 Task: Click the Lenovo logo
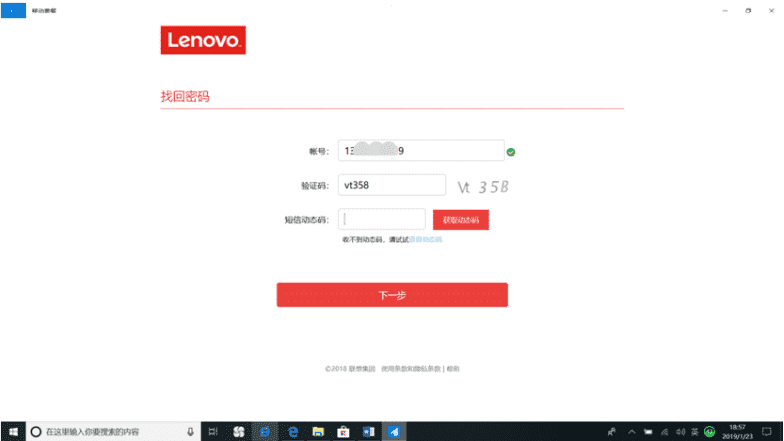click(203, 40)
